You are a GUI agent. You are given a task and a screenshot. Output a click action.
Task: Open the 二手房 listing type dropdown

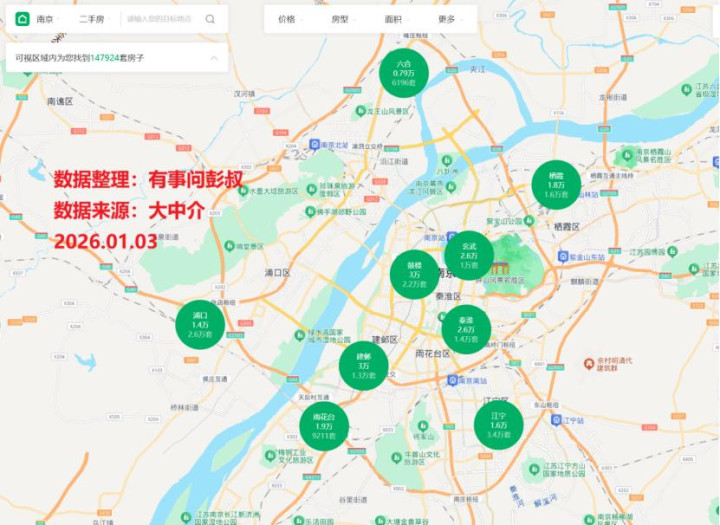tap(95, 19)
